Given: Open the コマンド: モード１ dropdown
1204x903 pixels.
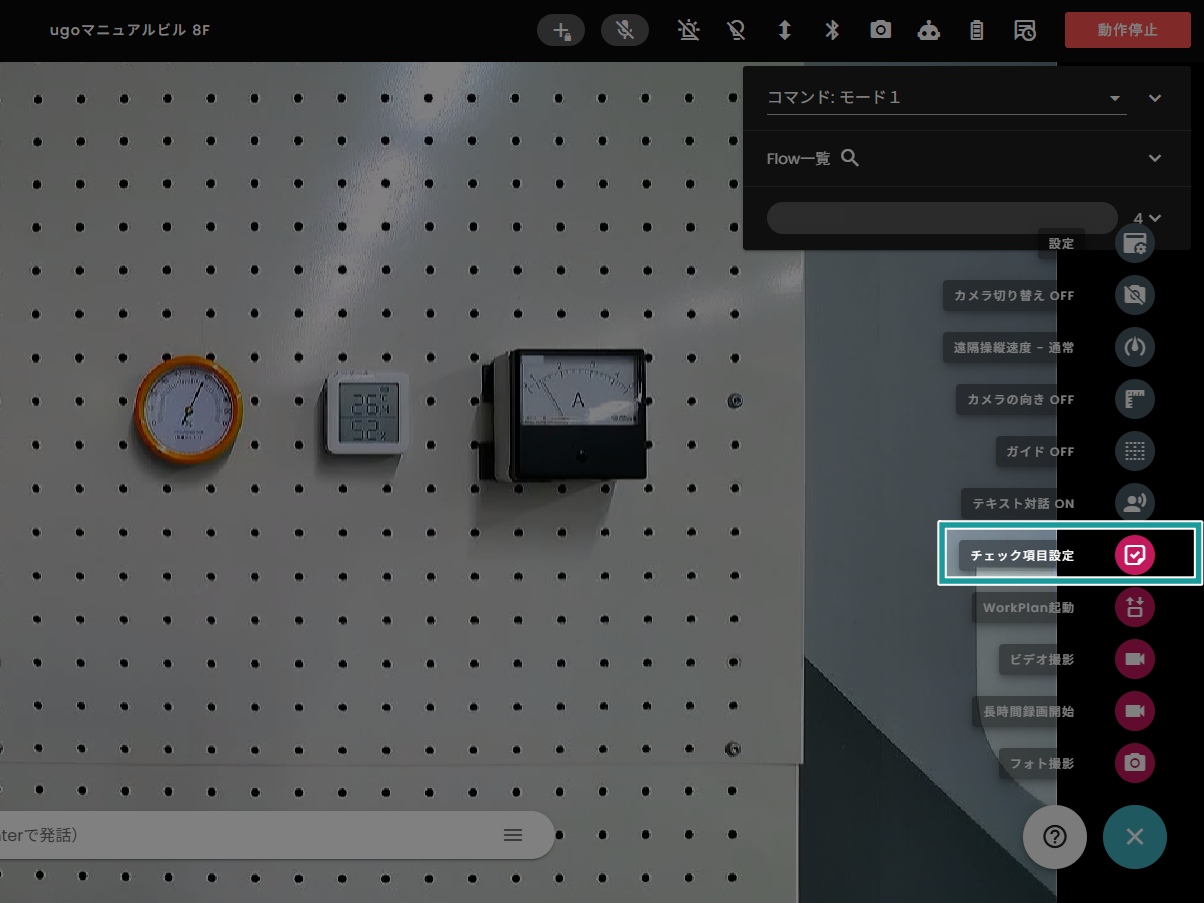Looking at the screenshot, I should pyautogui.click(x=946, y=98).
